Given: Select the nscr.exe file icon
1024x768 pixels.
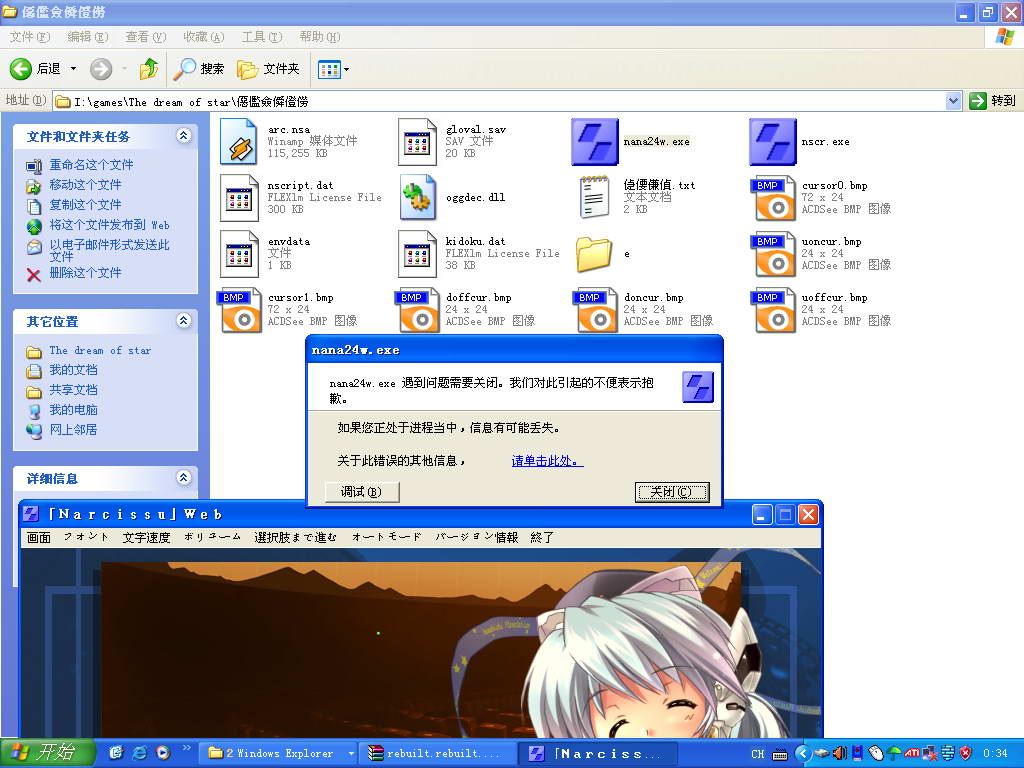Looking at the screenshot, I should pyautogui.click(x=773, y=142).
